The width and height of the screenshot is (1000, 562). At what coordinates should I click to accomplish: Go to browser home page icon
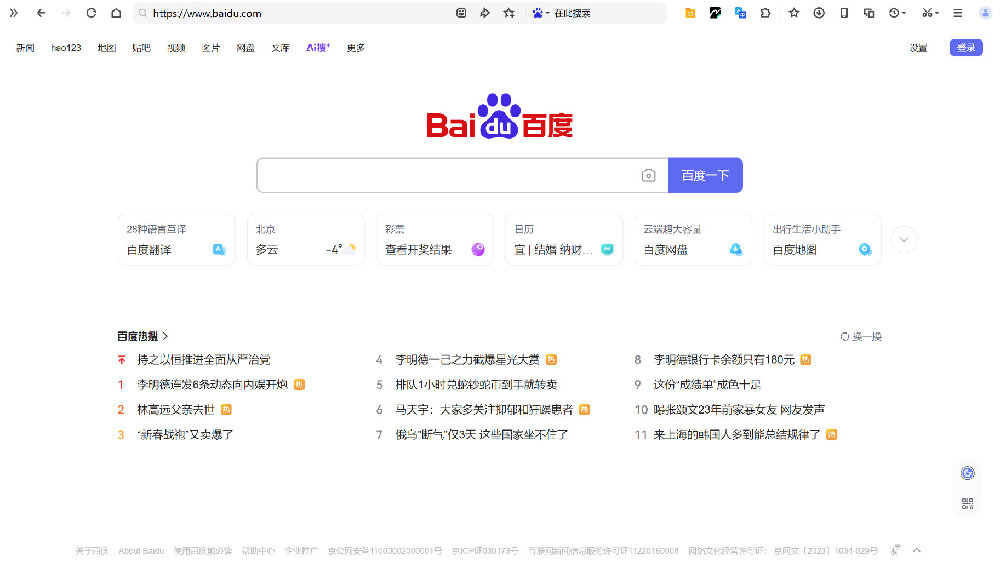[116, 13]
